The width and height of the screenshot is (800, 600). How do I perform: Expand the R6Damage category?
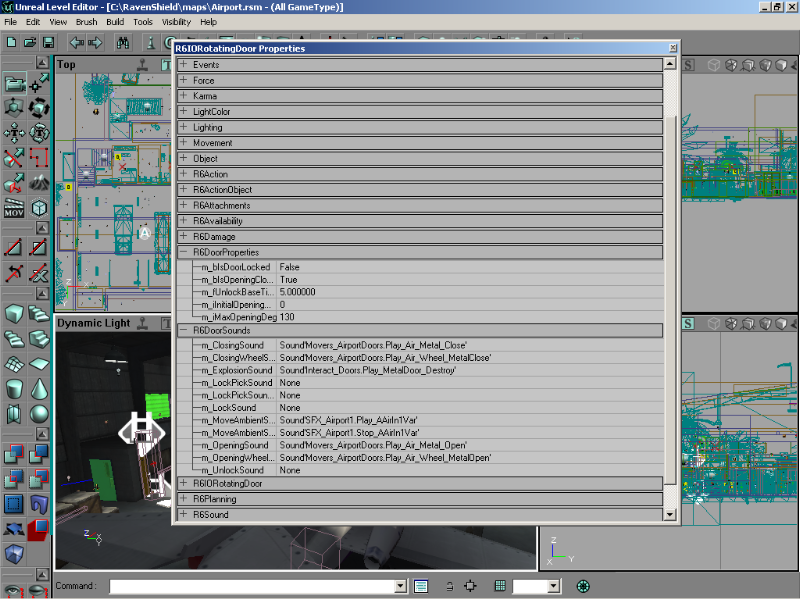[x=184, y=236]
